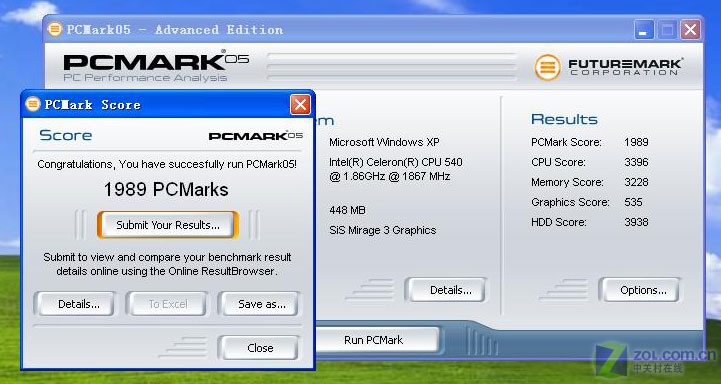Viewport: 721px width, 384px height.
Task: Click the red X of PCMark Score dialog
Action: 300,105
